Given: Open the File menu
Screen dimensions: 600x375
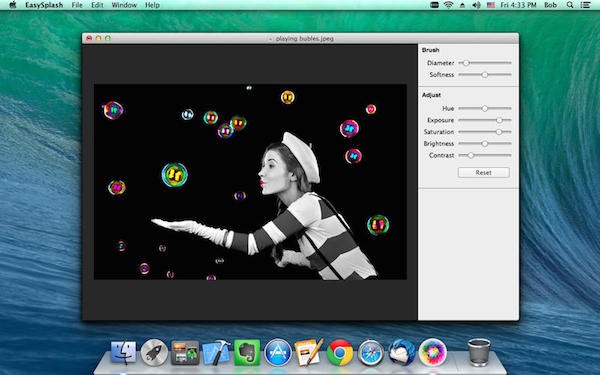Looking at the screenshot, I should 77,5.
